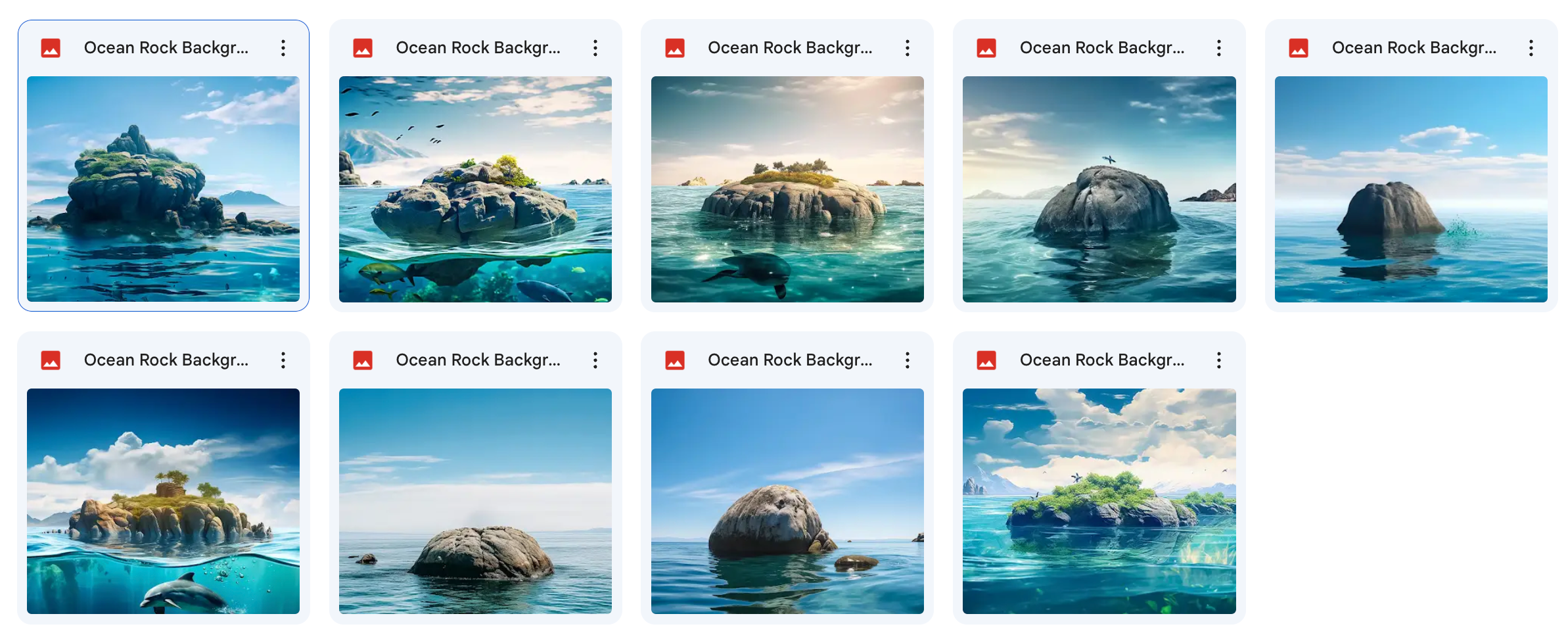Click 'Ocean Rock Backgr...' title on selected mossy rock card
This screenshot has height=639, width=1568.
(166, 48)
